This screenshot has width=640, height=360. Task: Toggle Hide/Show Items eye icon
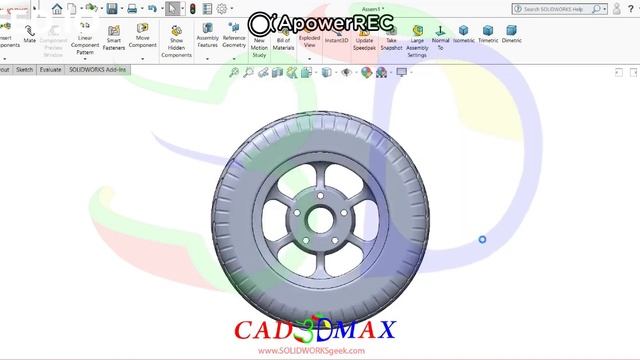347,73
